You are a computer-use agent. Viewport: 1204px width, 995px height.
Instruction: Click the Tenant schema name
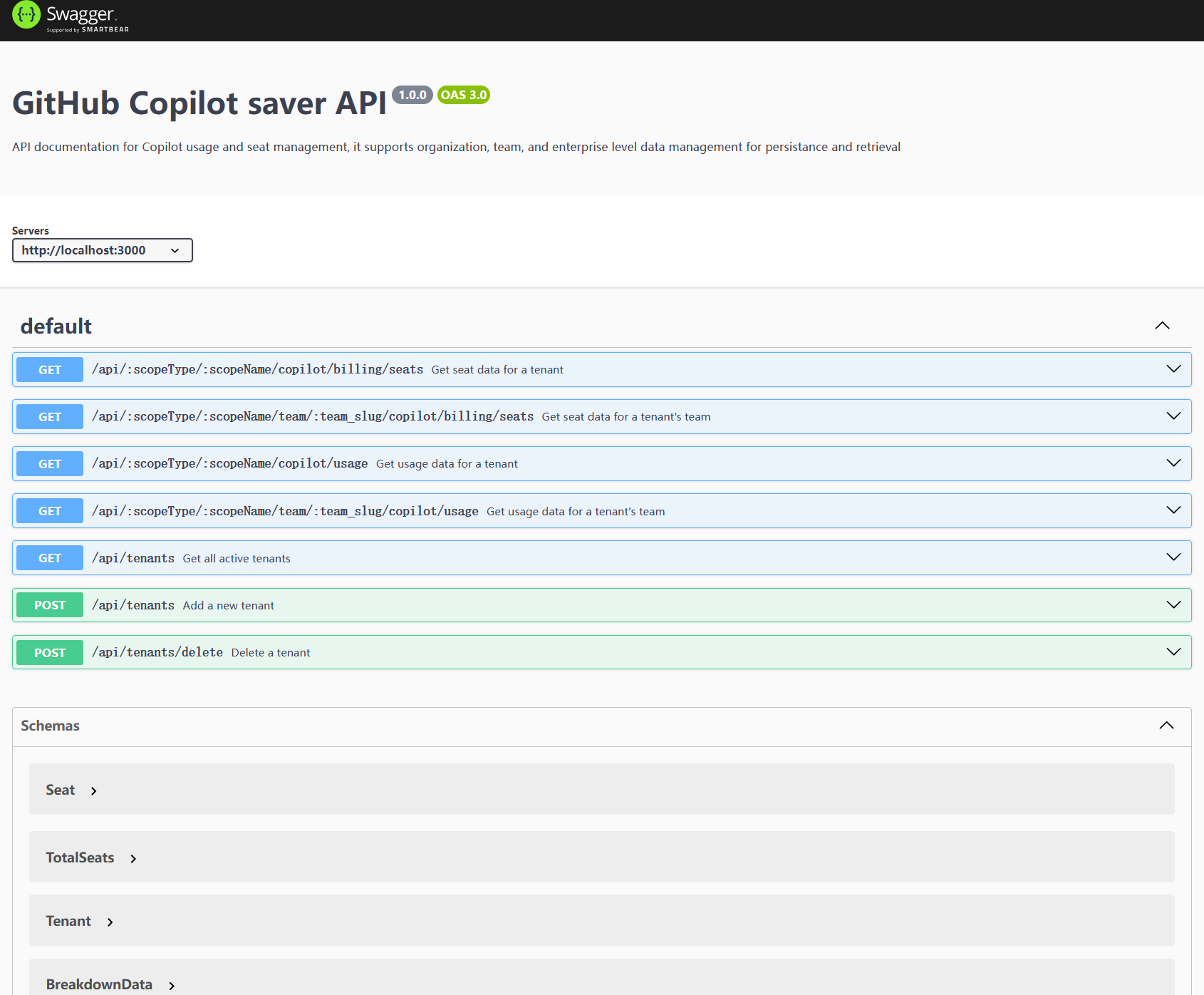point(68,921)
